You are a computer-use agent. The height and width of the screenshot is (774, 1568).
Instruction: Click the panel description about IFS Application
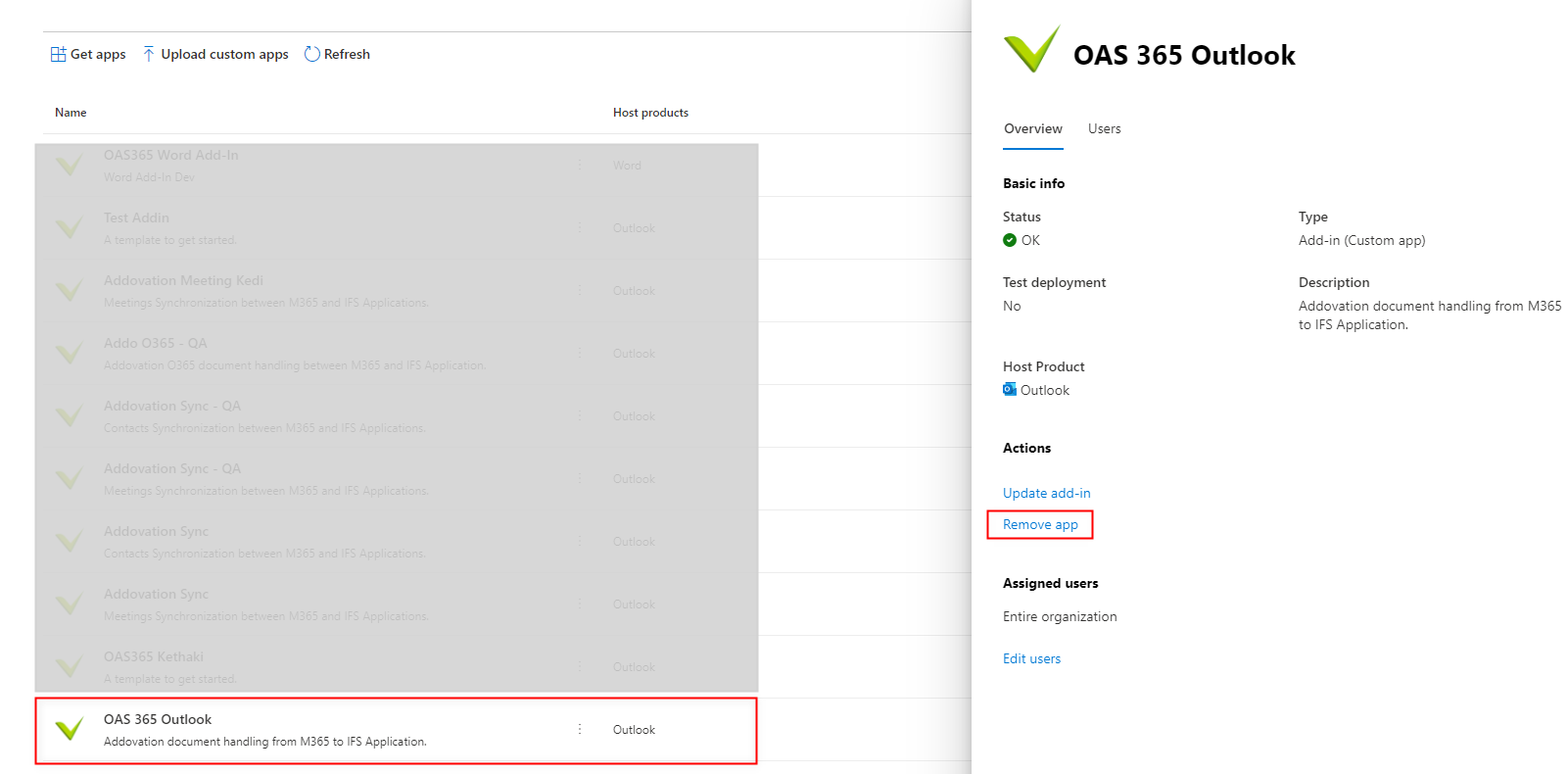tap(1430, 315)
